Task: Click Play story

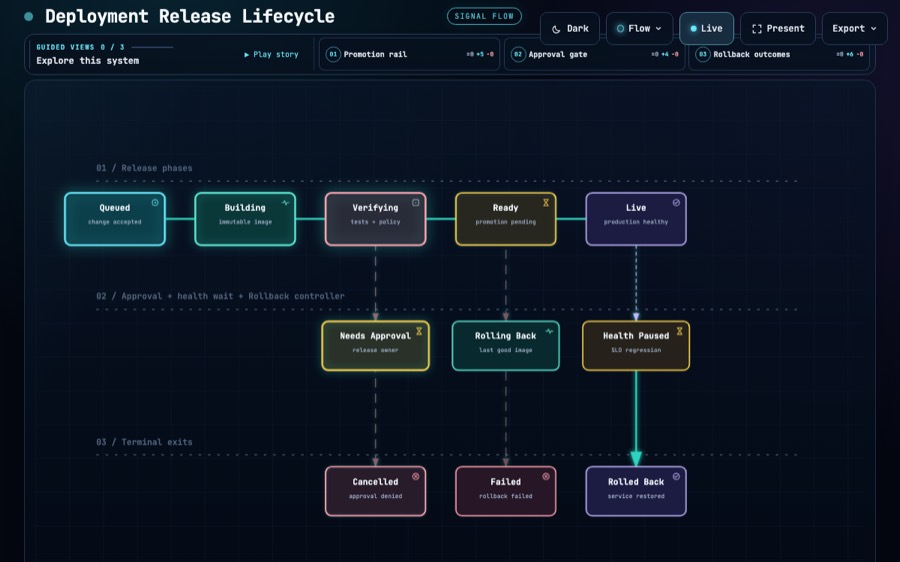Action: coord(271,55)
